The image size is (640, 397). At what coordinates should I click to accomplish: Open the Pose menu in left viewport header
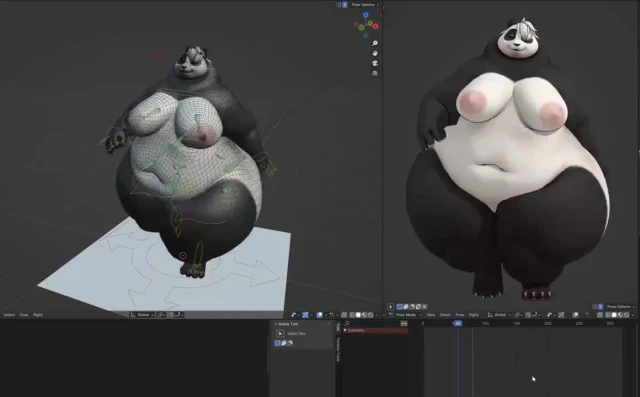24,315
